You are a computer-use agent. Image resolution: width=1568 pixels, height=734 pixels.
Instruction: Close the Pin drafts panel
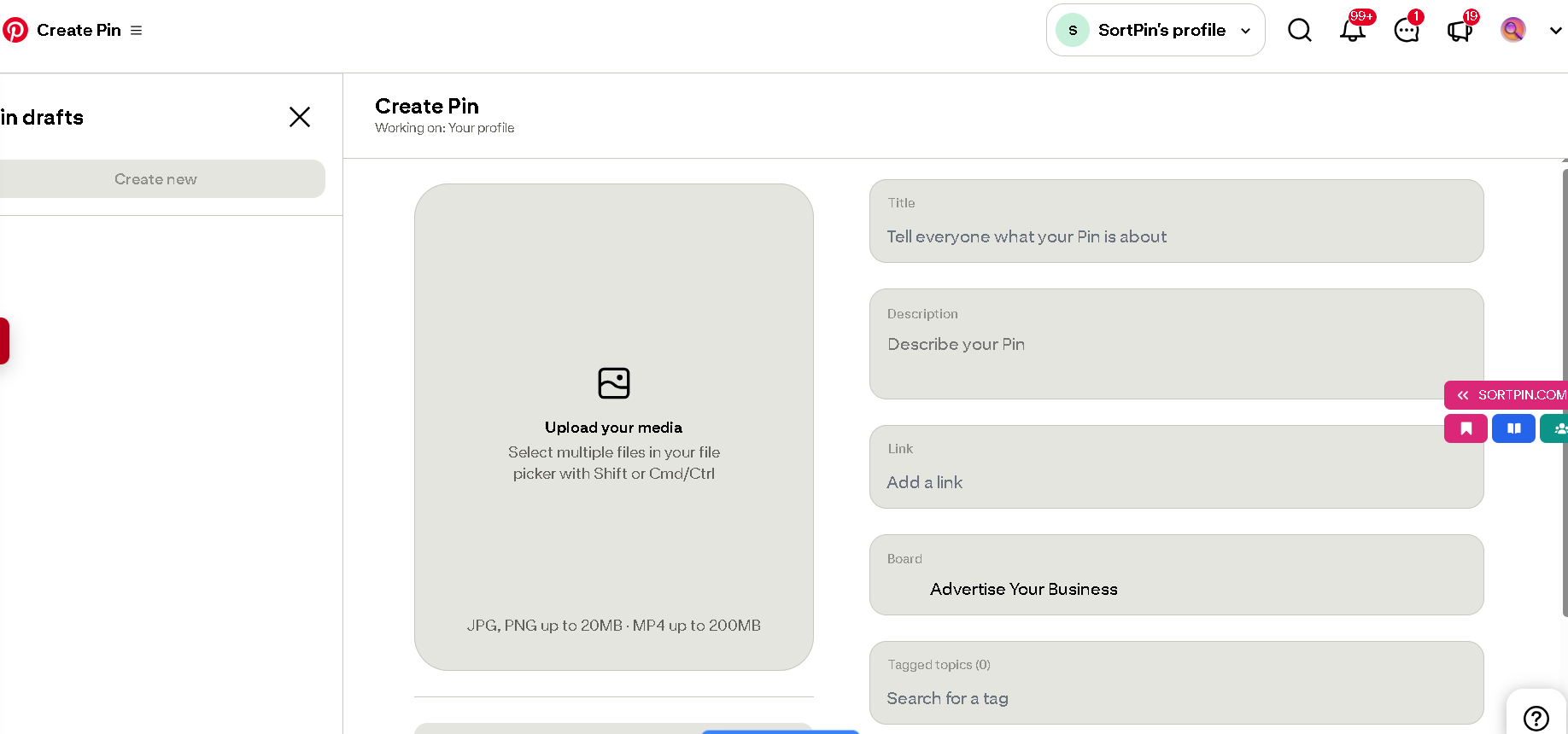[x=300, y=117]
